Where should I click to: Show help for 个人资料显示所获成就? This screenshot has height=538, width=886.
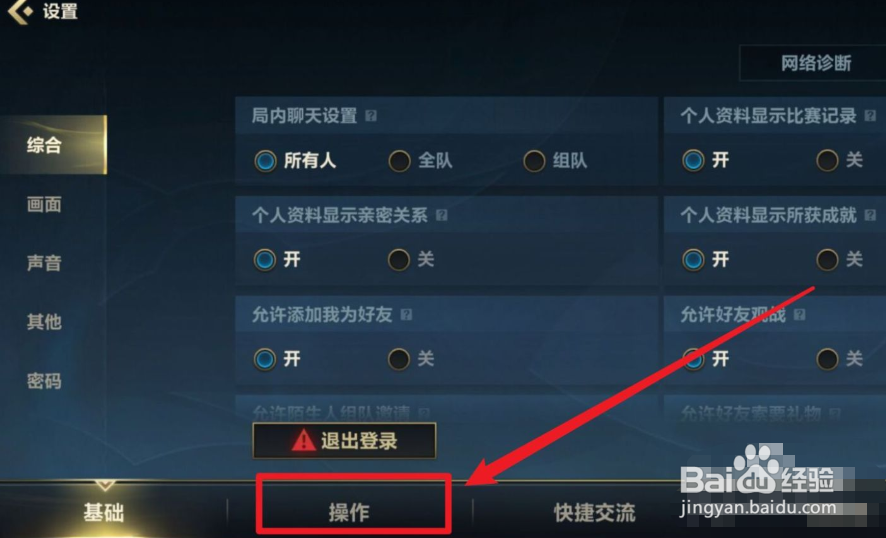coord(870,215)
